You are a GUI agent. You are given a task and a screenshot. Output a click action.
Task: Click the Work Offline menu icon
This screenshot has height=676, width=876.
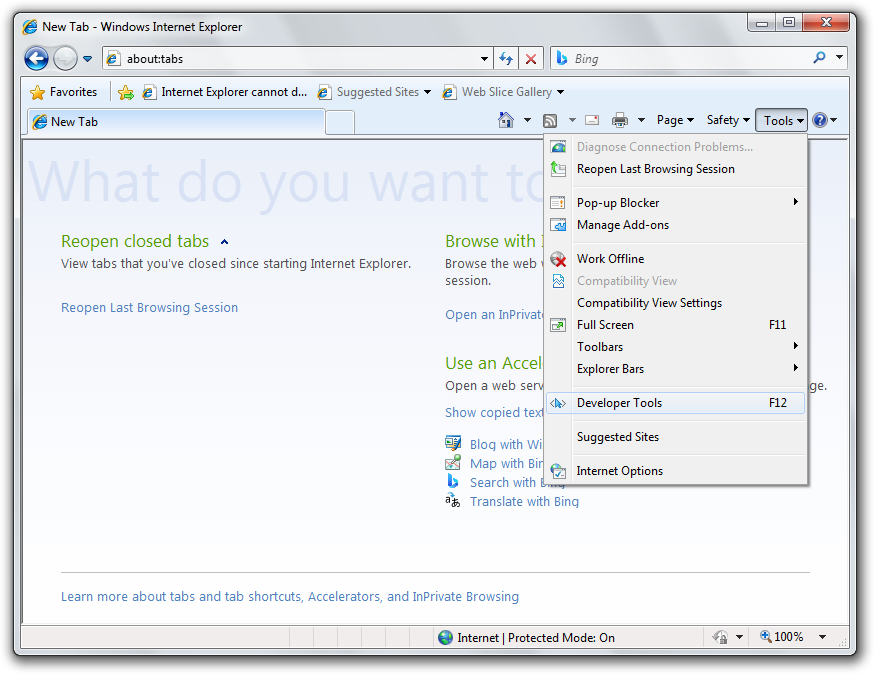click(558, 259)
